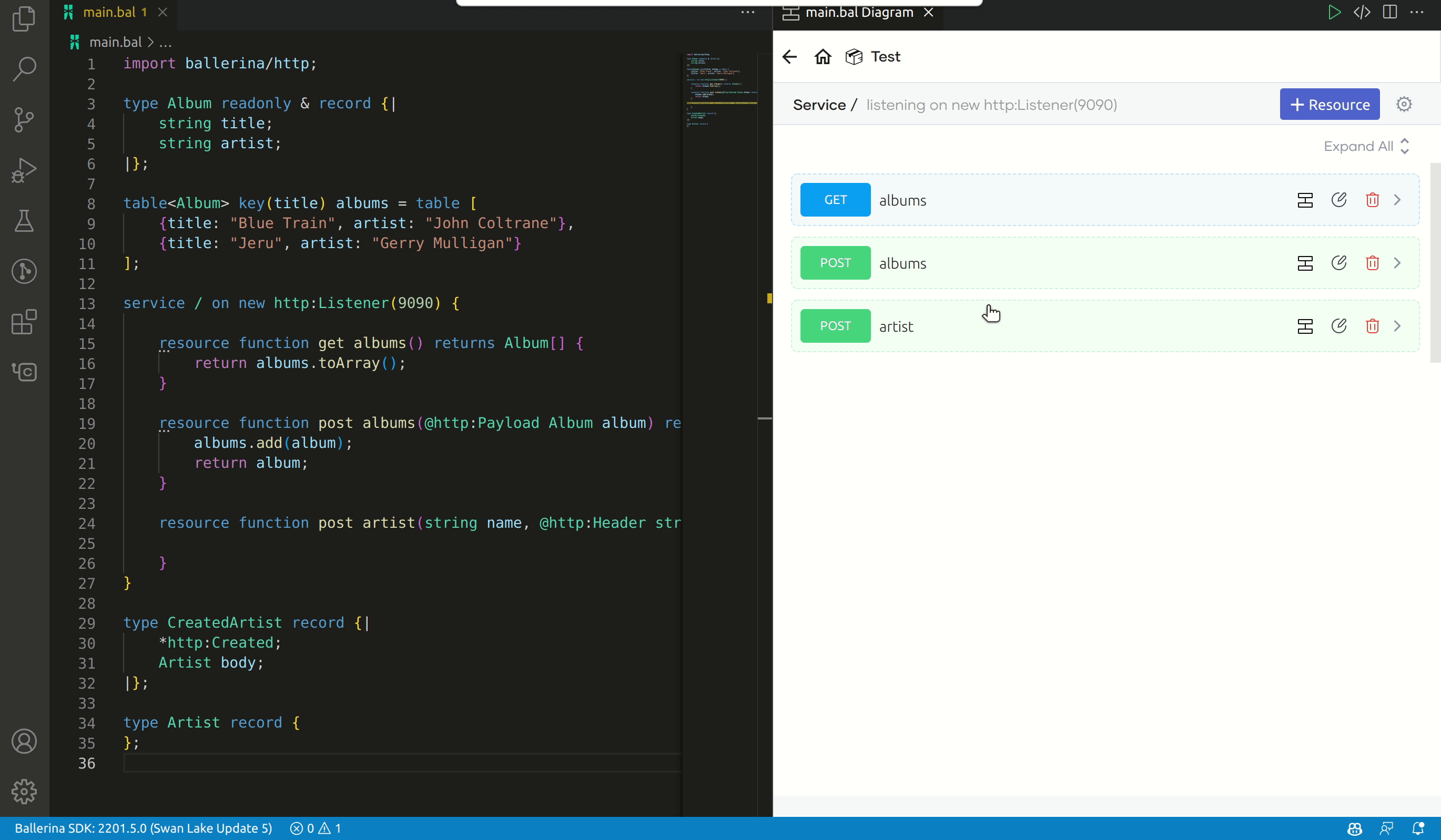Click line number 13 in the gutter
Screen dimensions: 1441x840
(x=87, y=303)
